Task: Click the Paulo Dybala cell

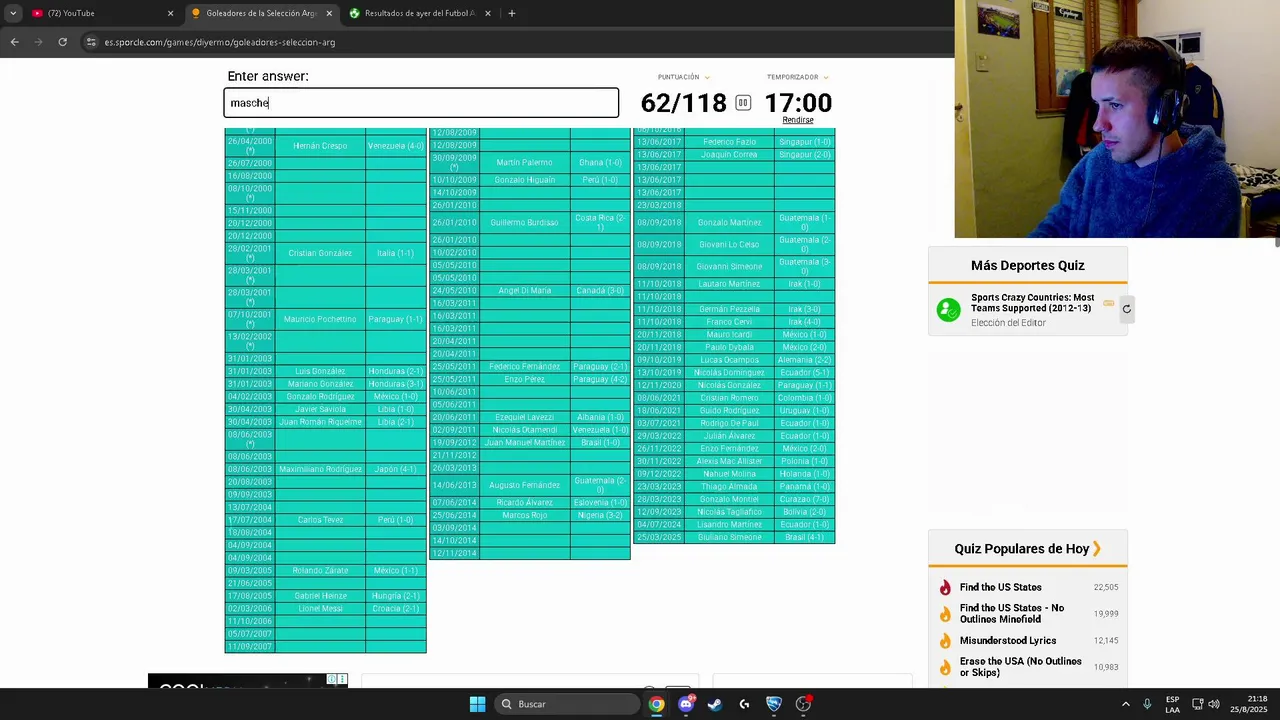Action: point(729,347)
